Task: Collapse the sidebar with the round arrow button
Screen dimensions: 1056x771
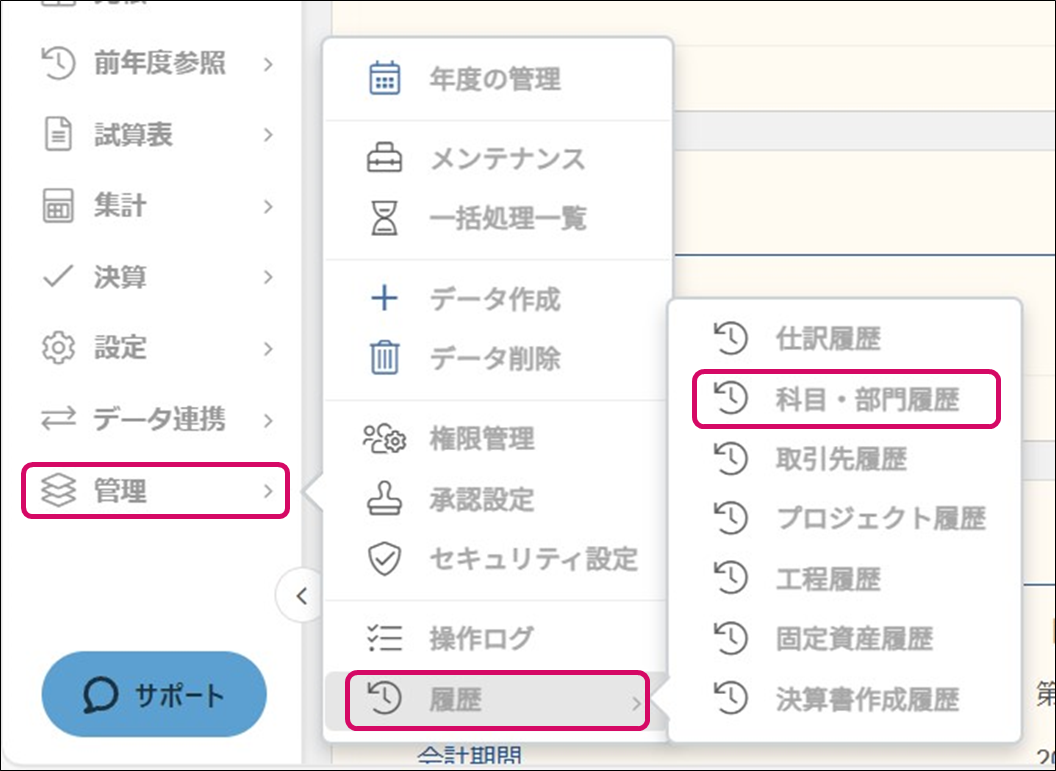Action: click(301, 597)
